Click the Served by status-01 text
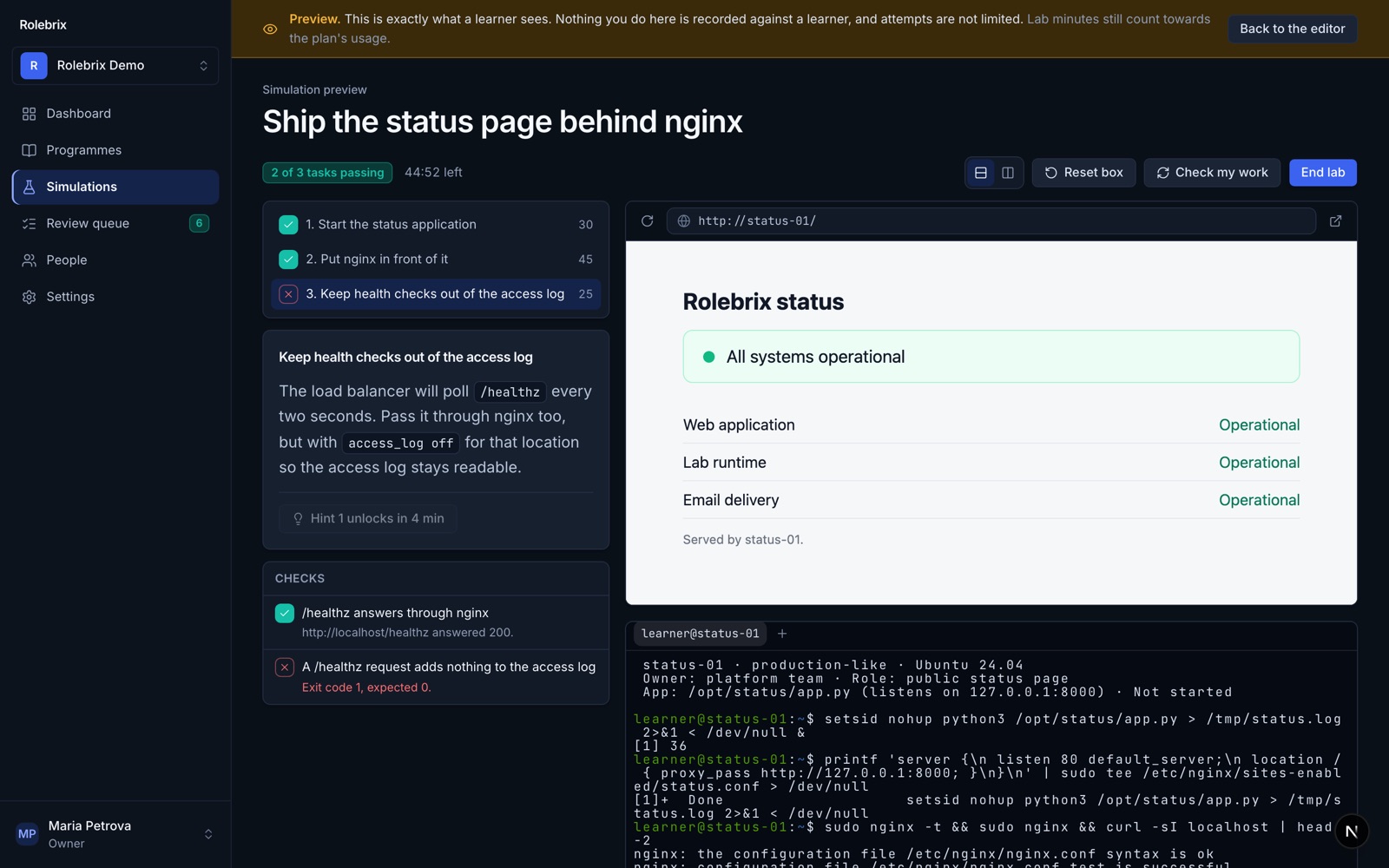The image size is (1389, 868). pos(742,540)
